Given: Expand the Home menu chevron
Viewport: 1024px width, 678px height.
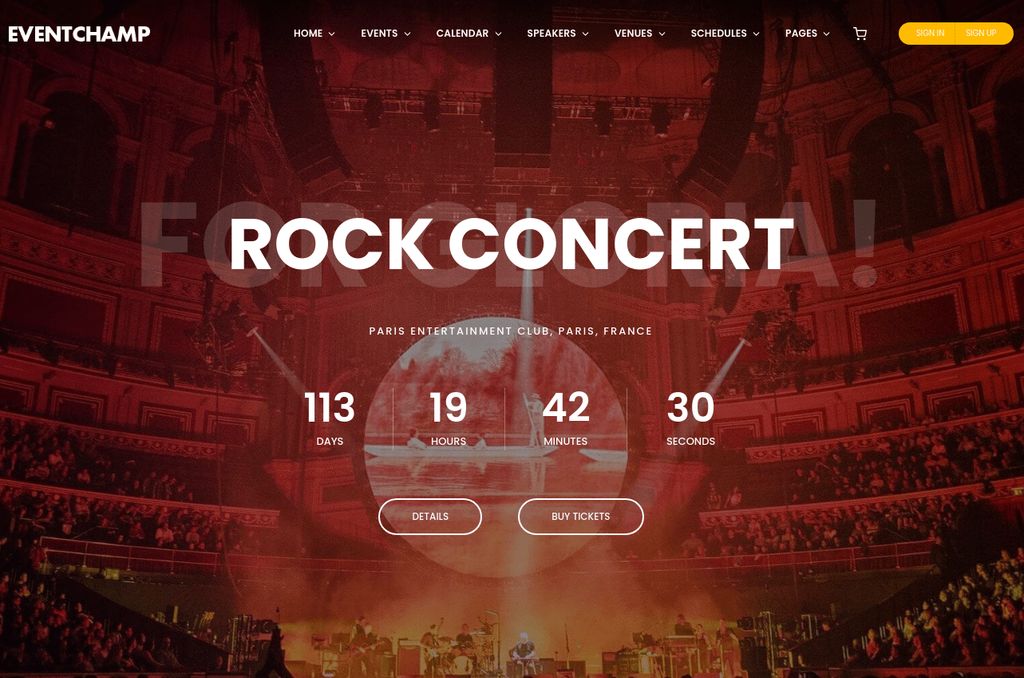Looking at the screenshot, I should (x=332, y=34).
